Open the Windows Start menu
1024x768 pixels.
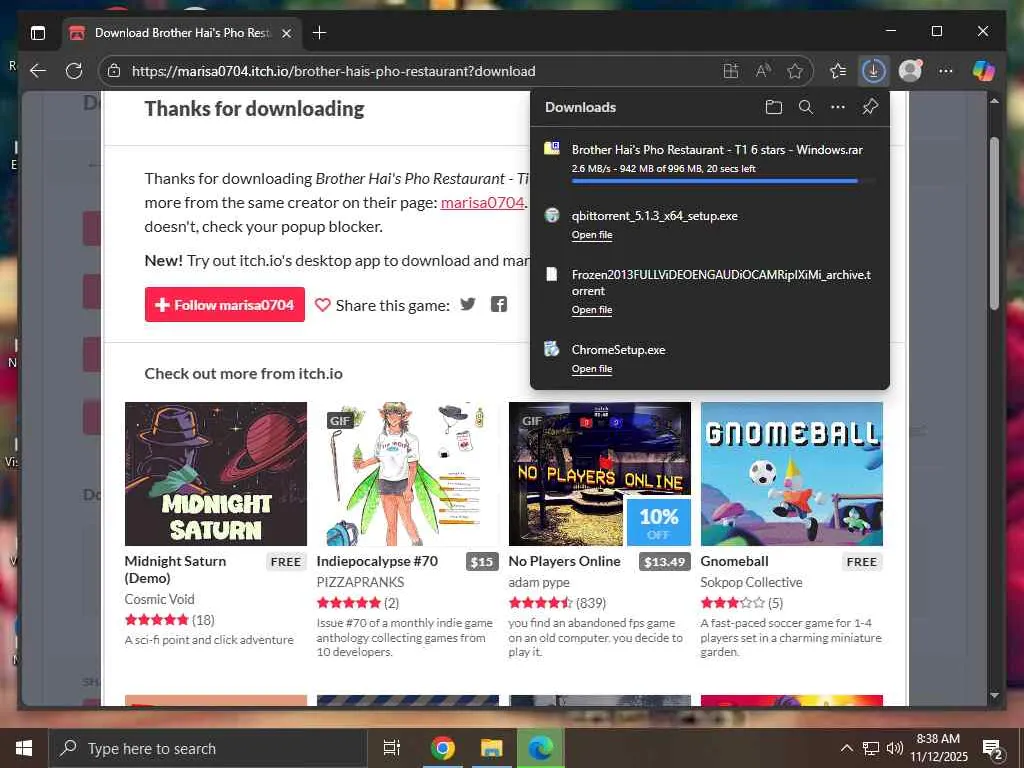pos(24,748)
